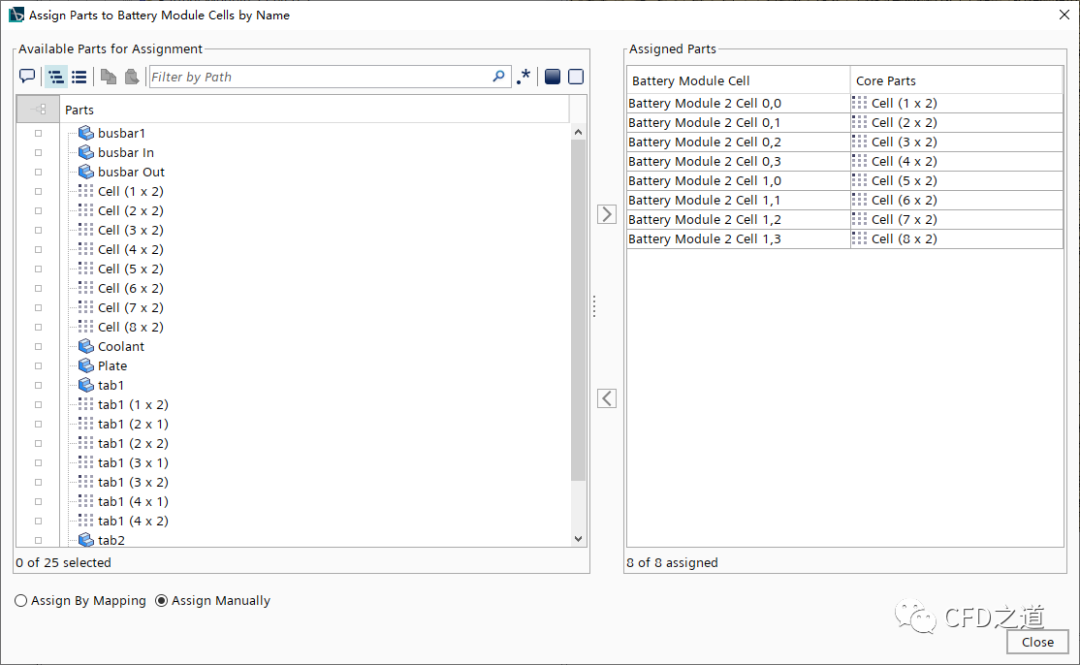This screenshot has width=1080, height=665.
Task: Click the search magnifier in filter box
Action: [499, 77]
